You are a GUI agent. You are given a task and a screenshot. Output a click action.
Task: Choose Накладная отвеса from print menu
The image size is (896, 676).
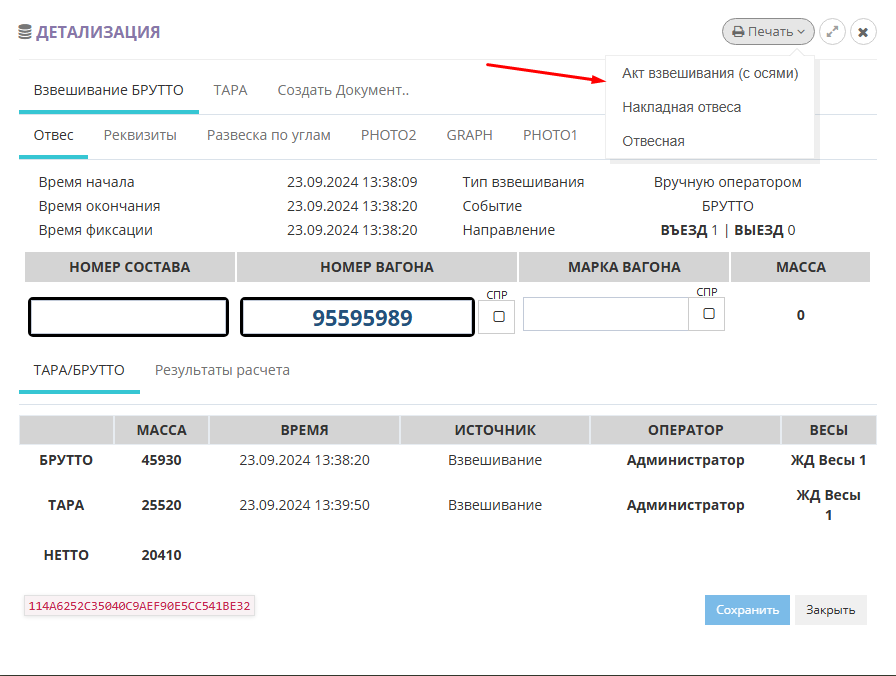tap(681, 107)
